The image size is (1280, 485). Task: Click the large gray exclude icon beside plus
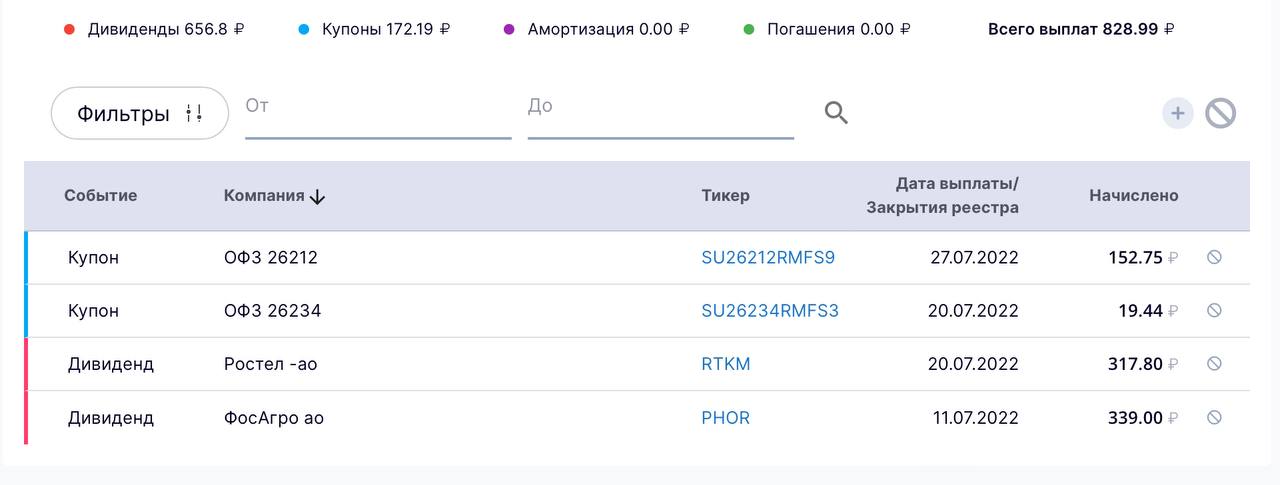(1220, 114)
